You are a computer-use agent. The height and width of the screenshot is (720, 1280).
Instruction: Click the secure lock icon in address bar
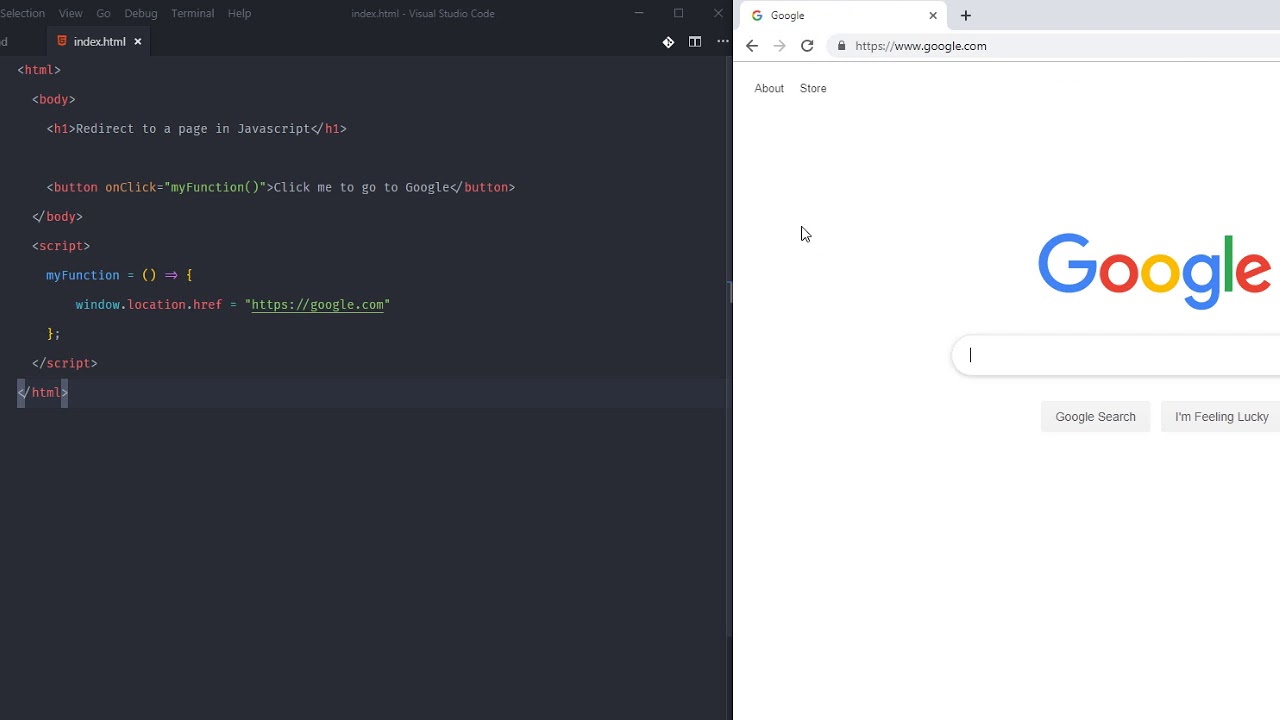(x=842, y=46)
